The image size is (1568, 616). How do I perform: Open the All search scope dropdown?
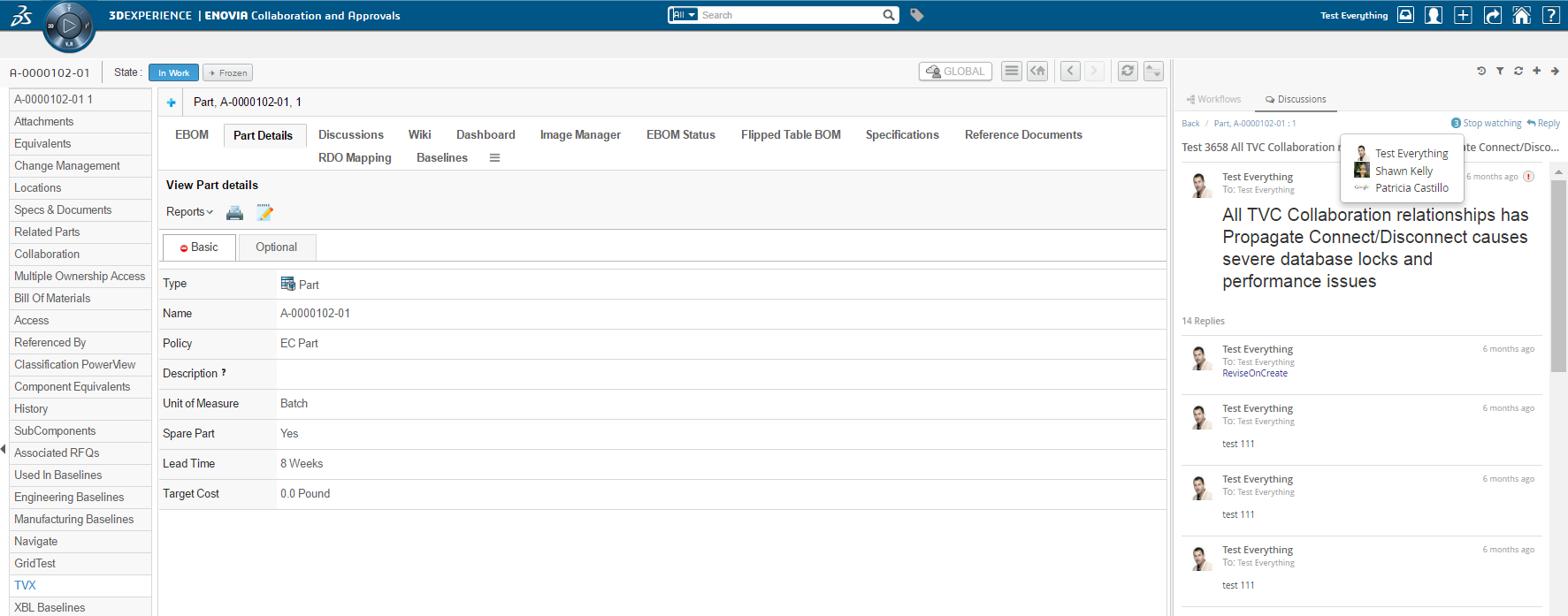[x=683, y=15]
